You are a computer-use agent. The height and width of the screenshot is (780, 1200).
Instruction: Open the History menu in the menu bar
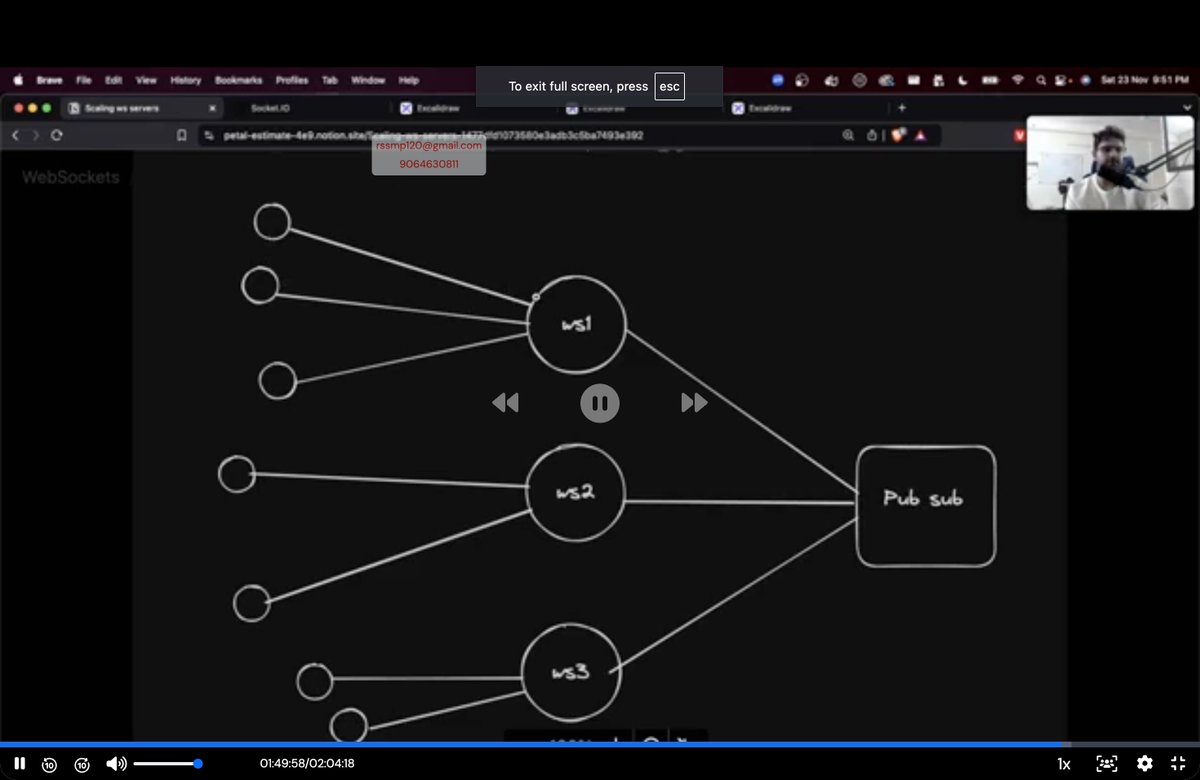[185, 80]
